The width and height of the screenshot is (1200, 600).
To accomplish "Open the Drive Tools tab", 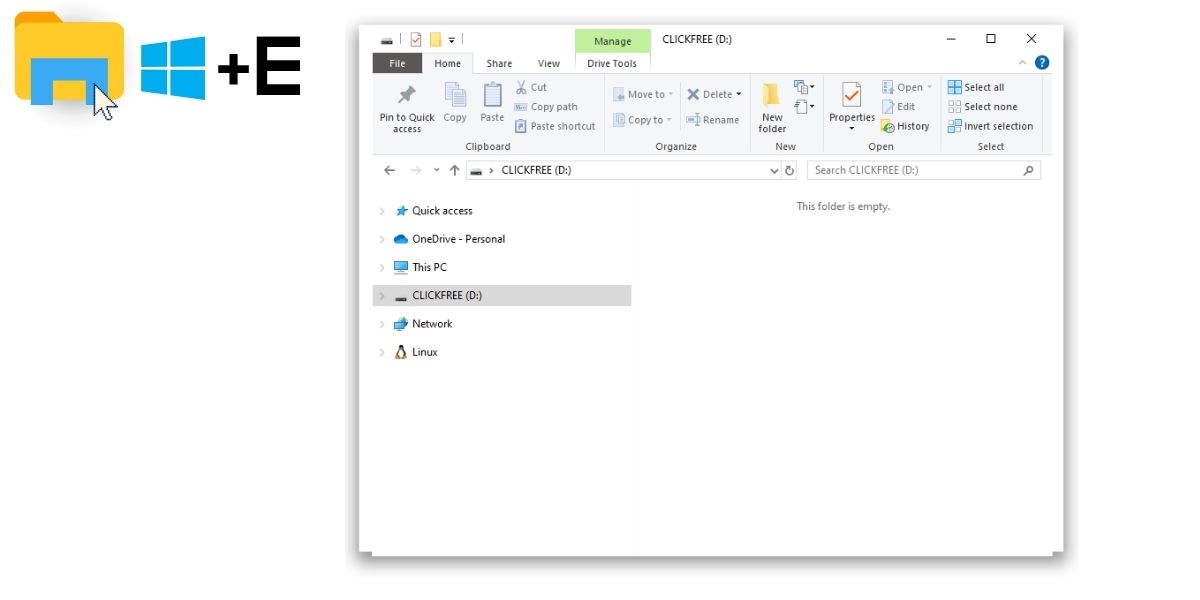I will point(612,63).
